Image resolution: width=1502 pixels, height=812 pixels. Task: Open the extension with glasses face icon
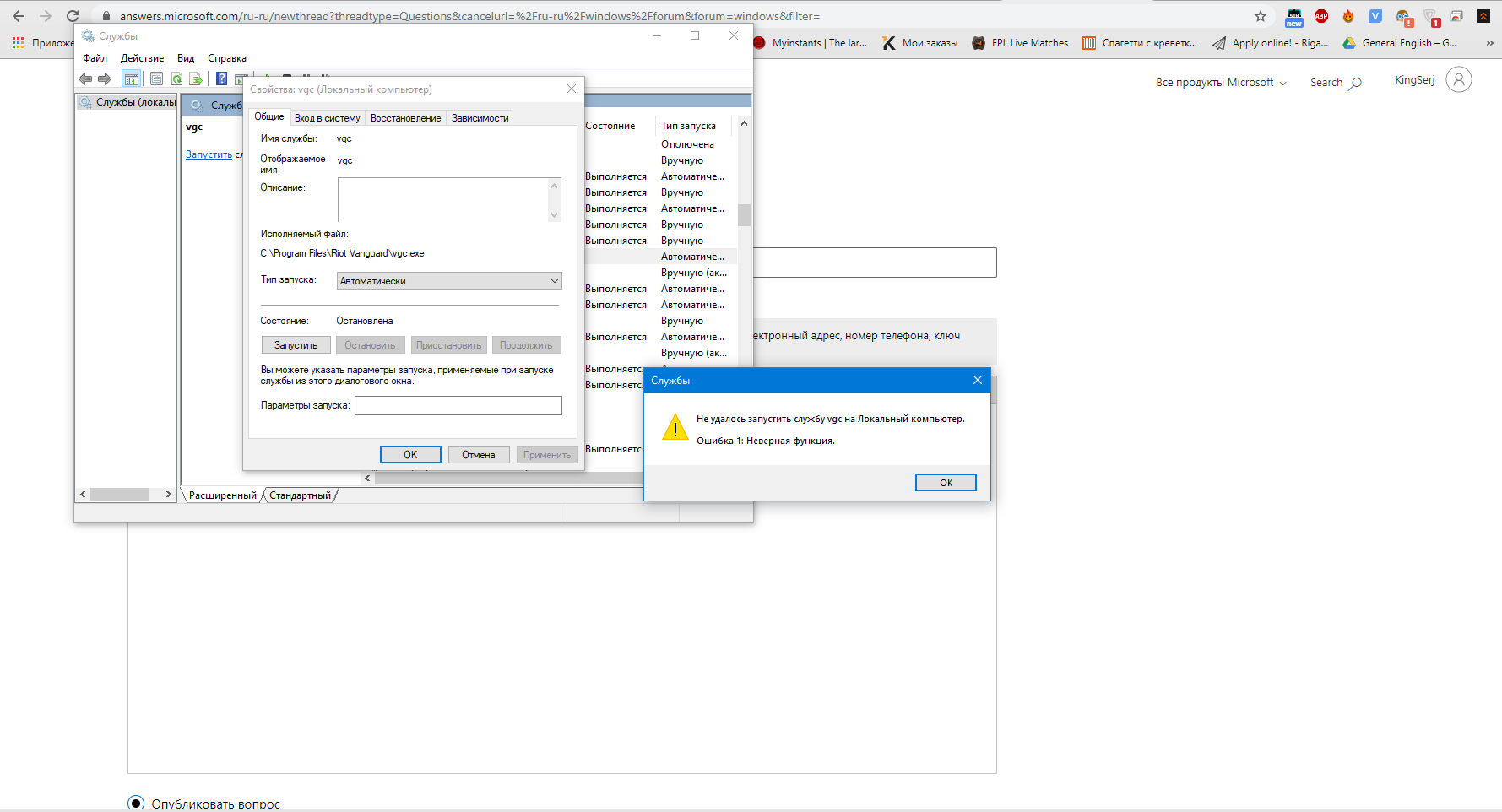click(x=1403, y=17)
